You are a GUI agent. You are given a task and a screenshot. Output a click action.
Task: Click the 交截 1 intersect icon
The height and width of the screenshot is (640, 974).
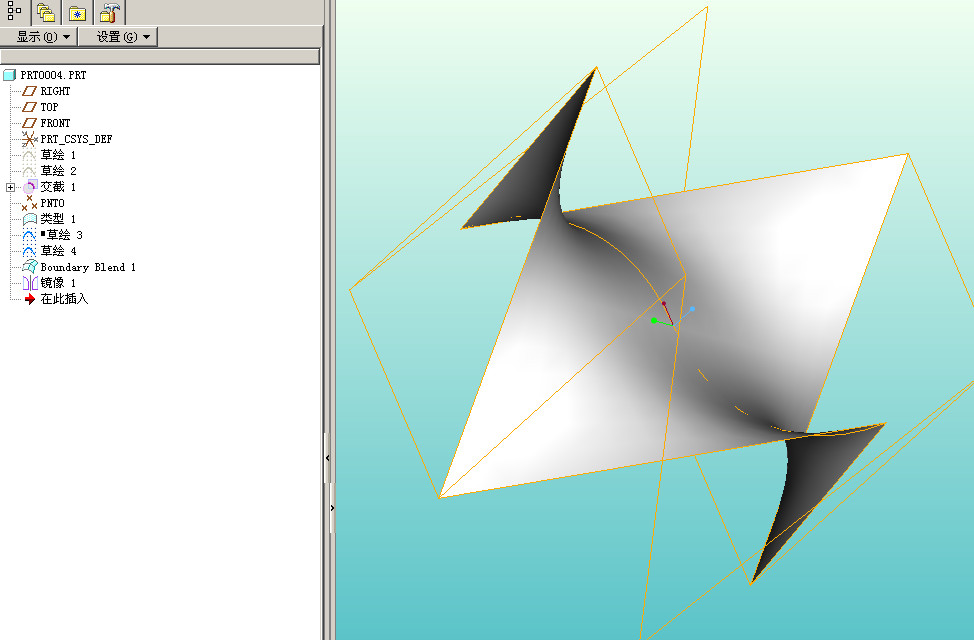tap(30, 187)
